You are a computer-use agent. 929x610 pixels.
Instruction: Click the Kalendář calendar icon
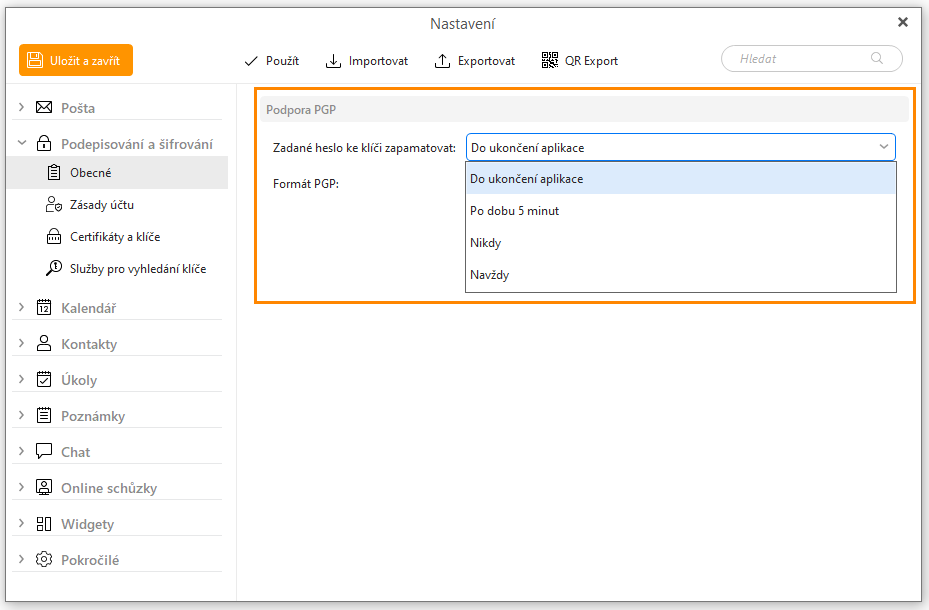(x=44, y=308)
